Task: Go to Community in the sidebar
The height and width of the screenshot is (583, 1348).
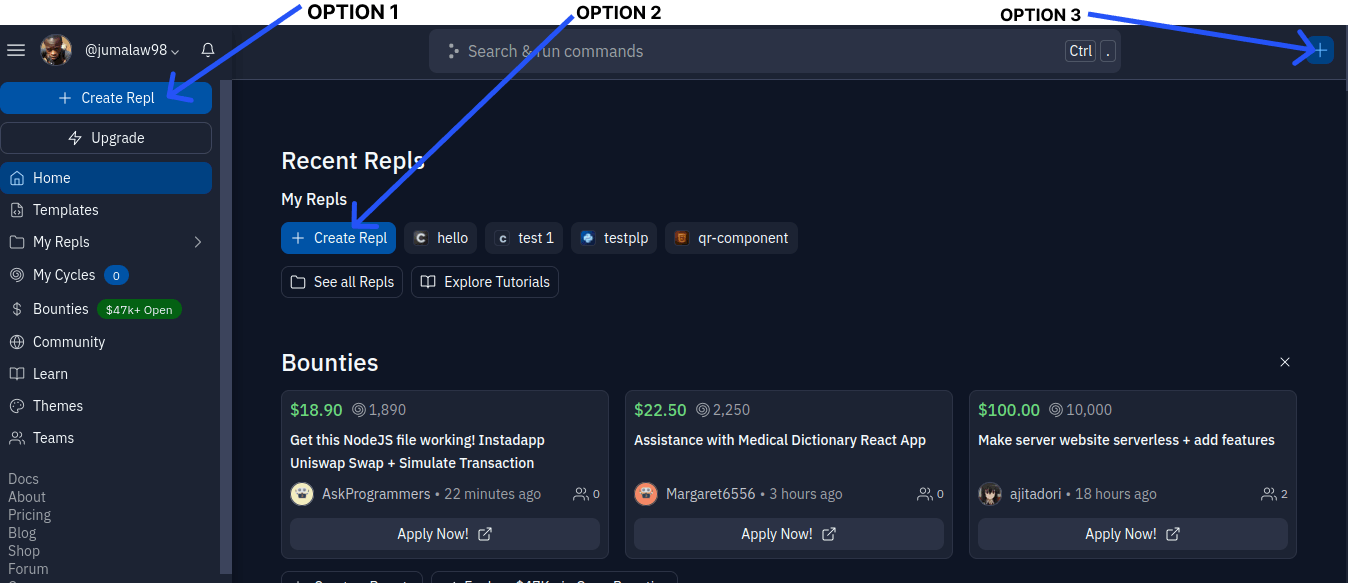Action: (68, 342)
